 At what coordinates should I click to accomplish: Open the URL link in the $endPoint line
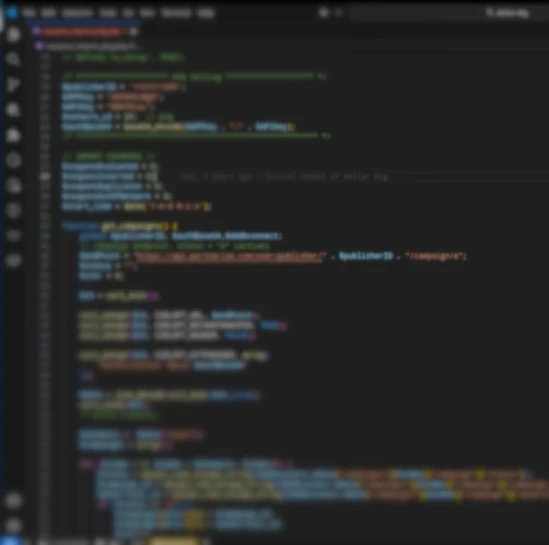pos(229,256)
